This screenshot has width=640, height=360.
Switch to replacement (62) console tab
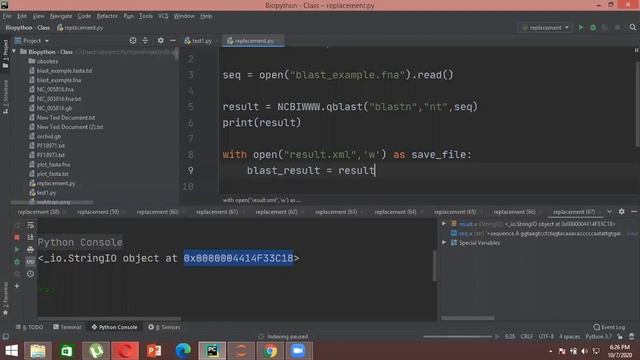tap(276, 212)
